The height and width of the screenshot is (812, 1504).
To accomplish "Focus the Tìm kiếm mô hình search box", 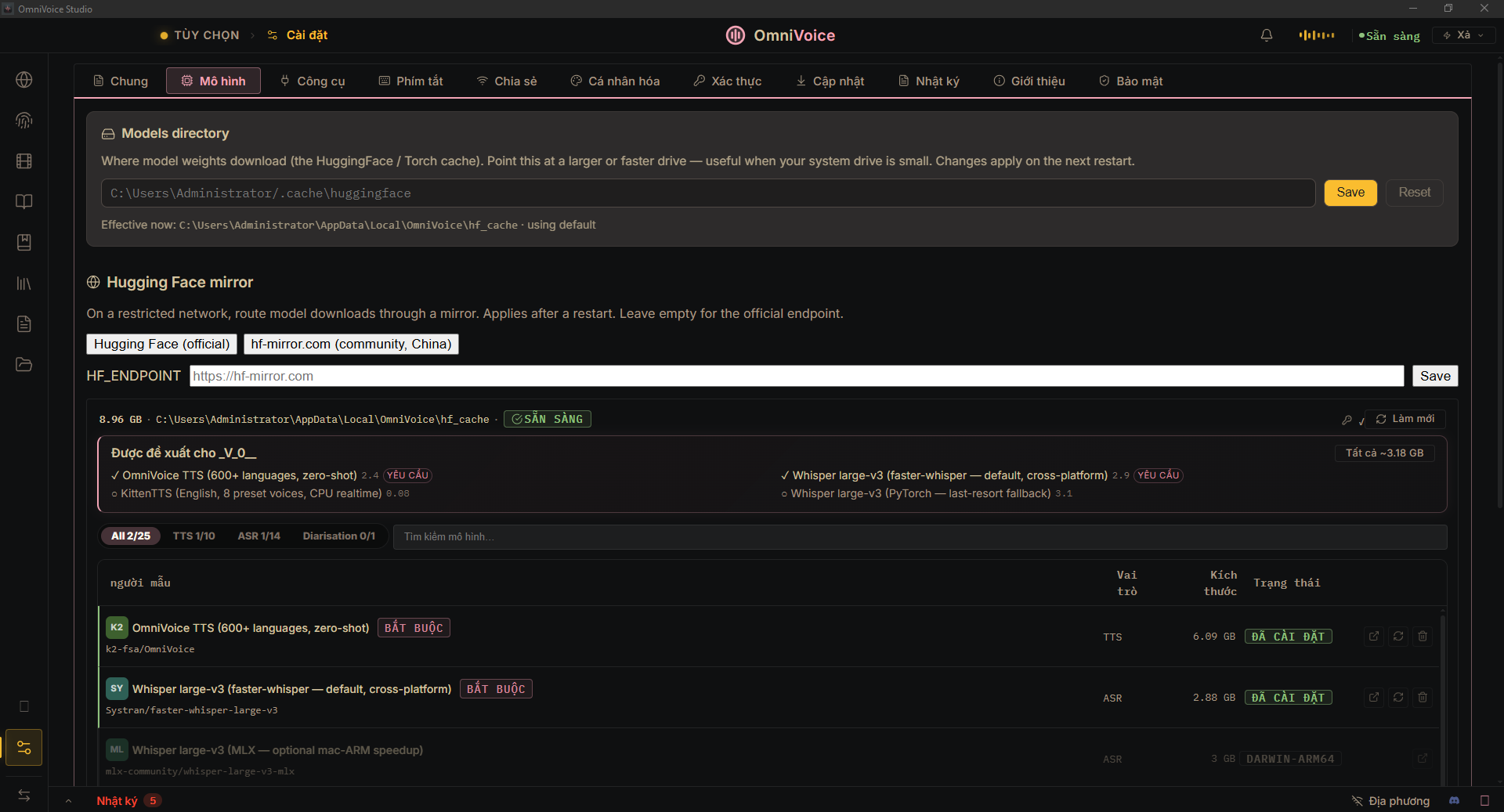I will 920,537.
